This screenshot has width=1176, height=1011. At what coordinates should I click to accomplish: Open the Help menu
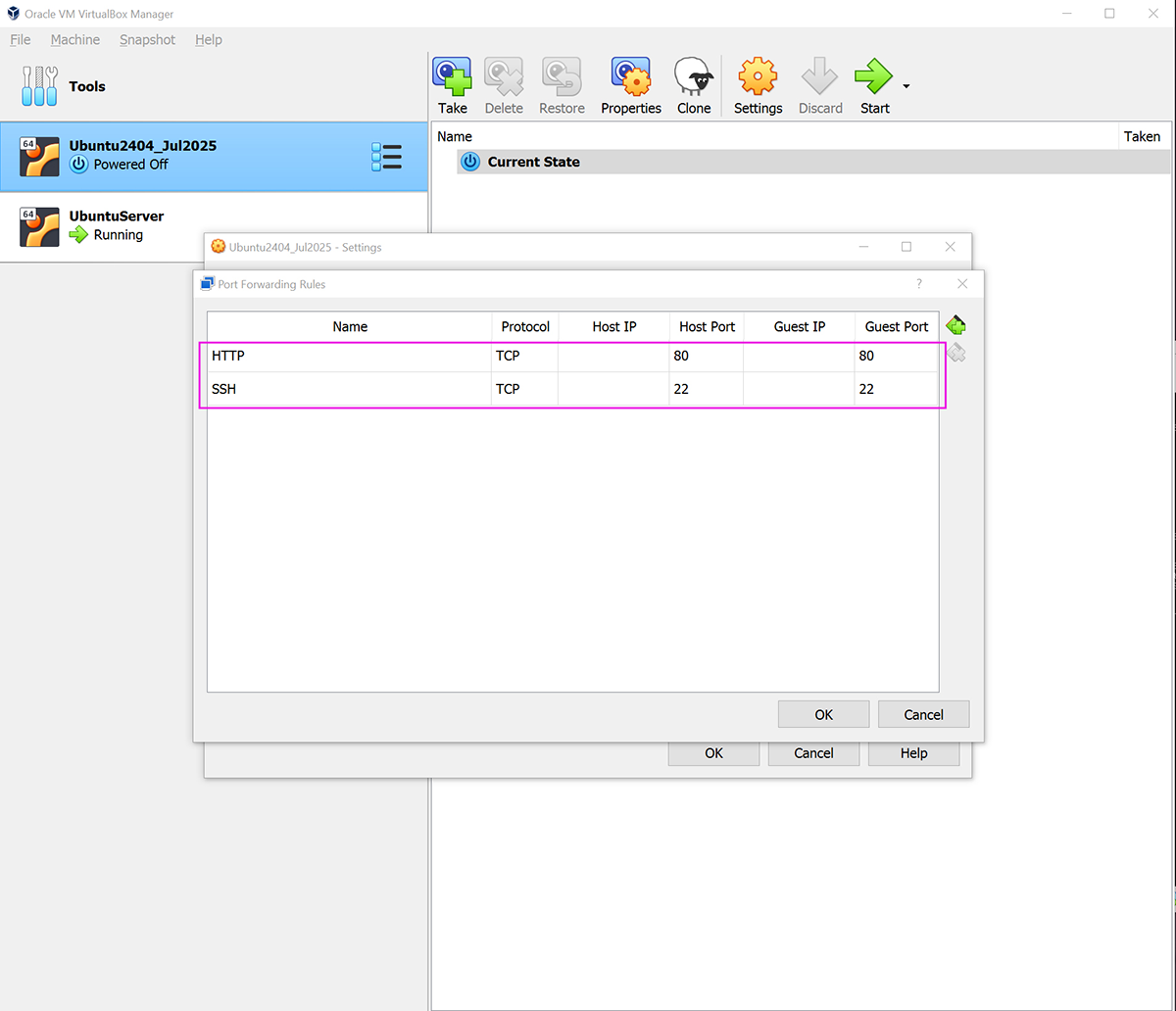point(209,40)
